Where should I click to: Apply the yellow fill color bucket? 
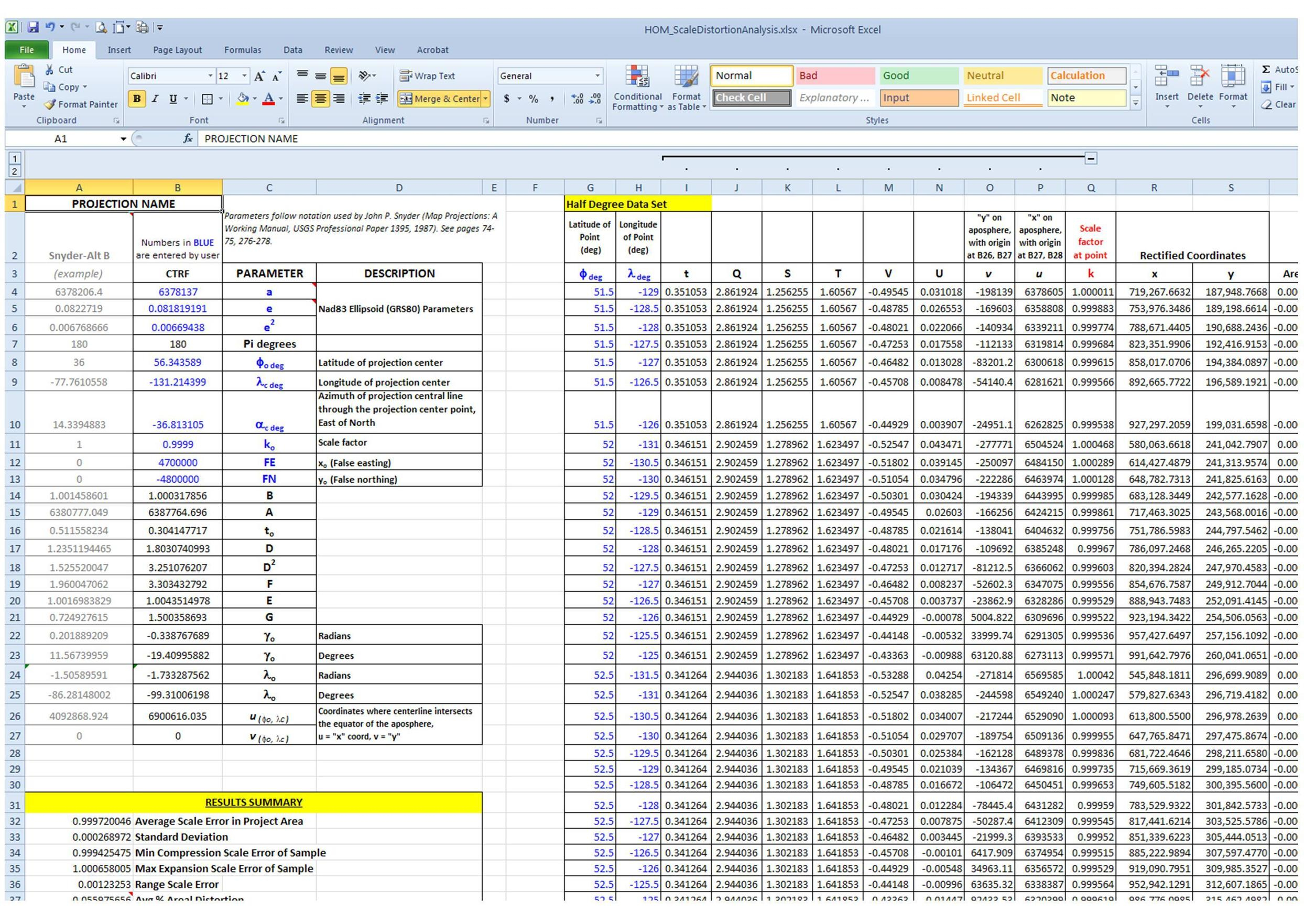pyautogui.click(x=242, y=99)
